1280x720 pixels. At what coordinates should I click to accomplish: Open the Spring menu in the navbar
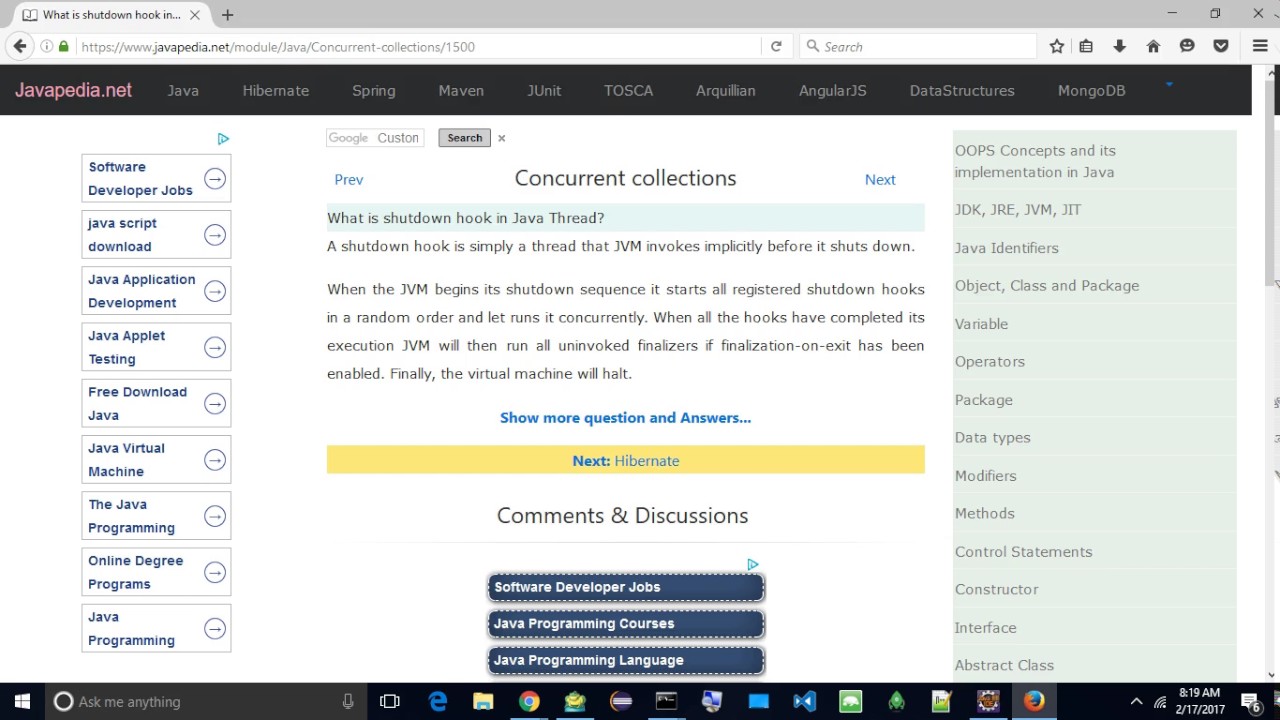point(374,90)
